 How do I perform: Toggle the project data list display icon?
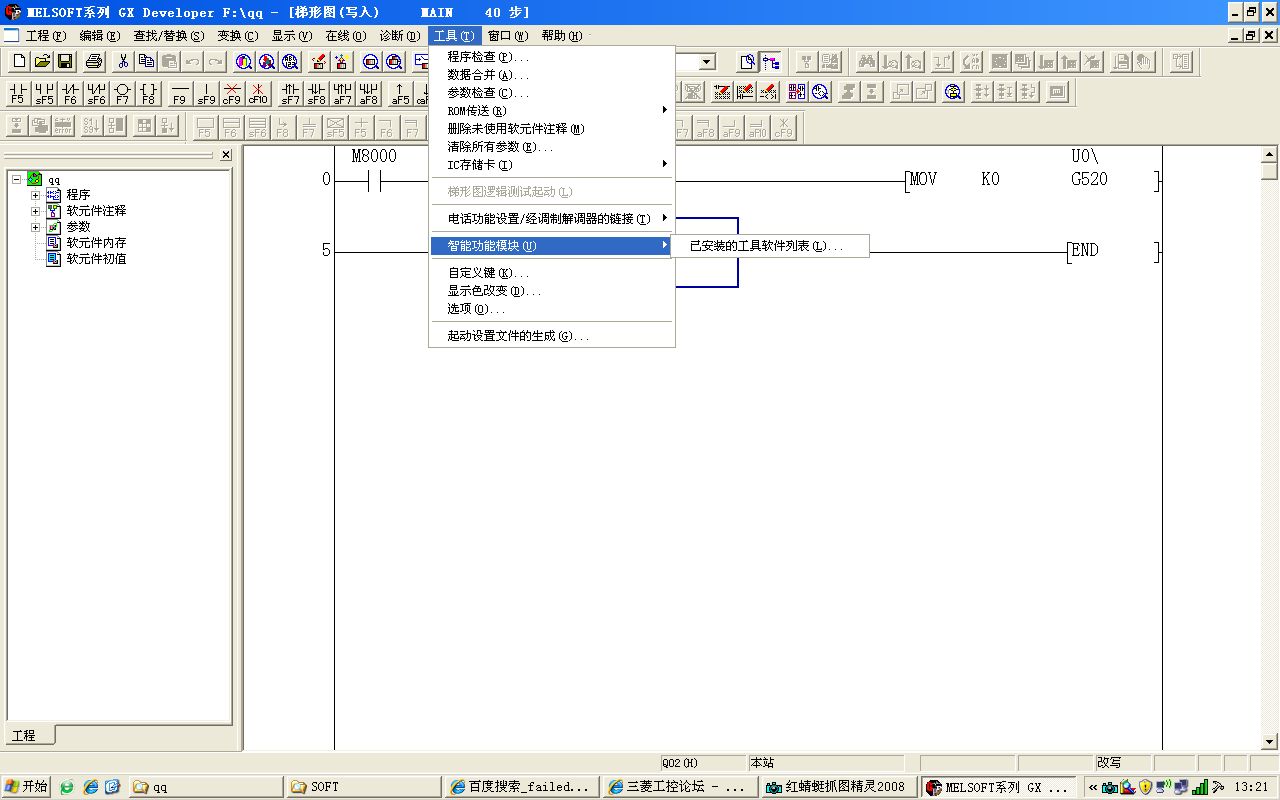771,62
